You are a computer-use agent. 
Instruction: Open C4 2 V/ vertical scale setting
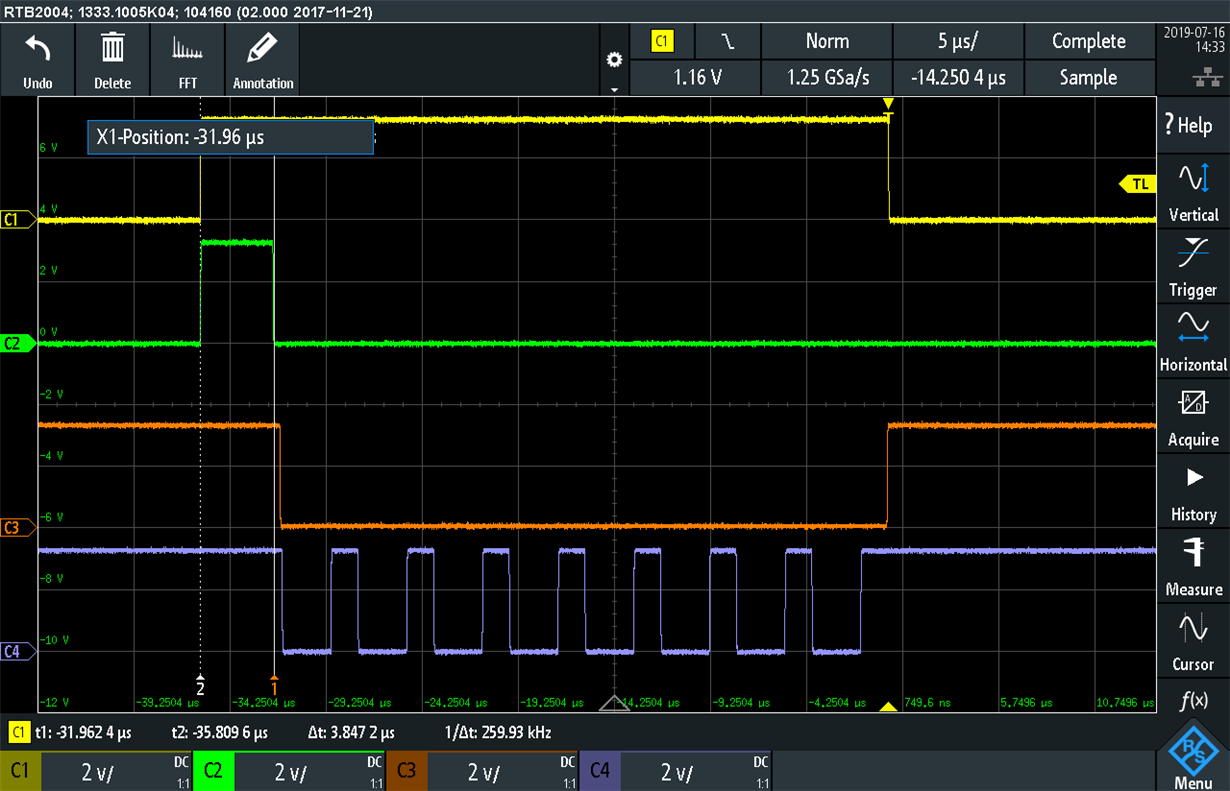pos(675,772)
